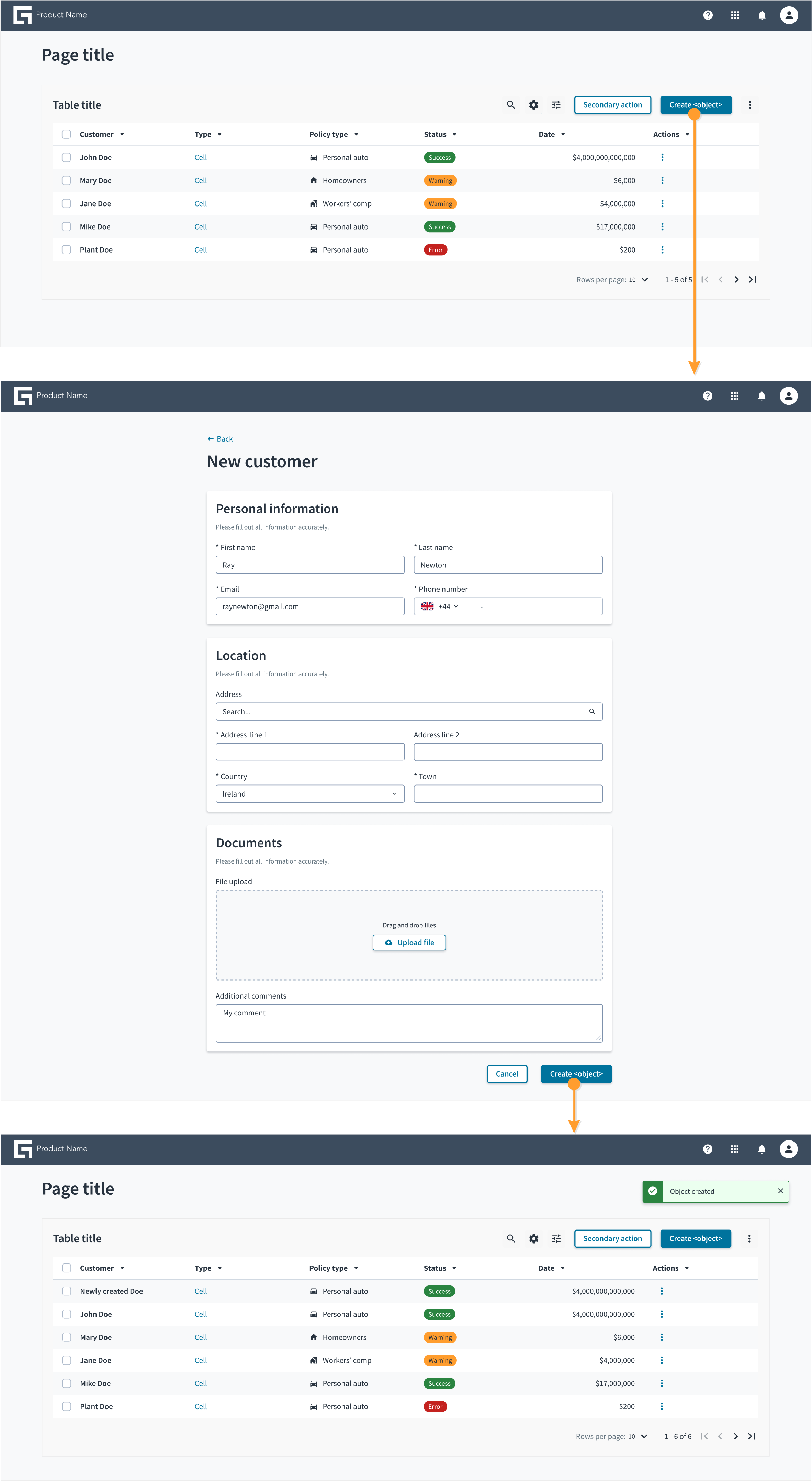Sort by Policy type in the first table

[333, 135]
